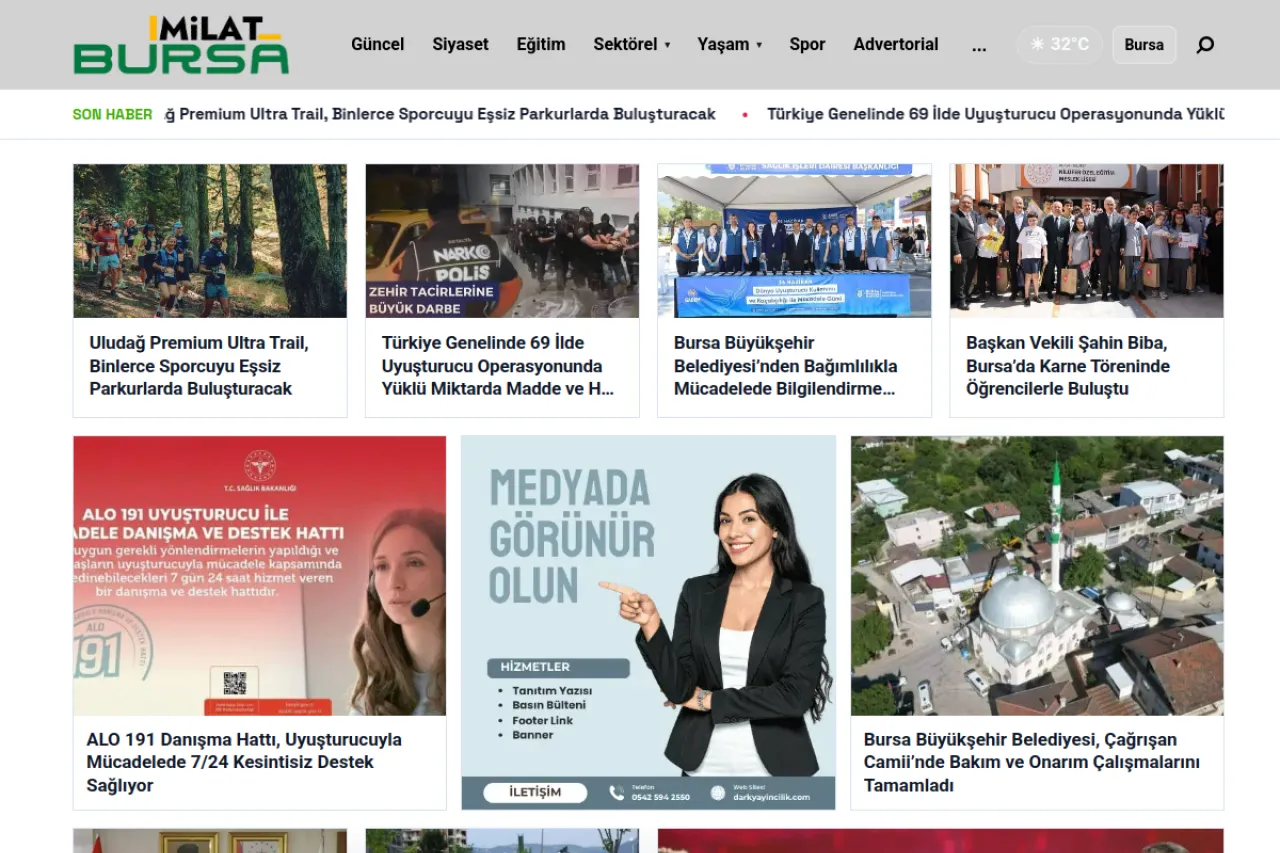
Task: Click the QR code on ALO 191 image
Action: (x=234, y=683)
